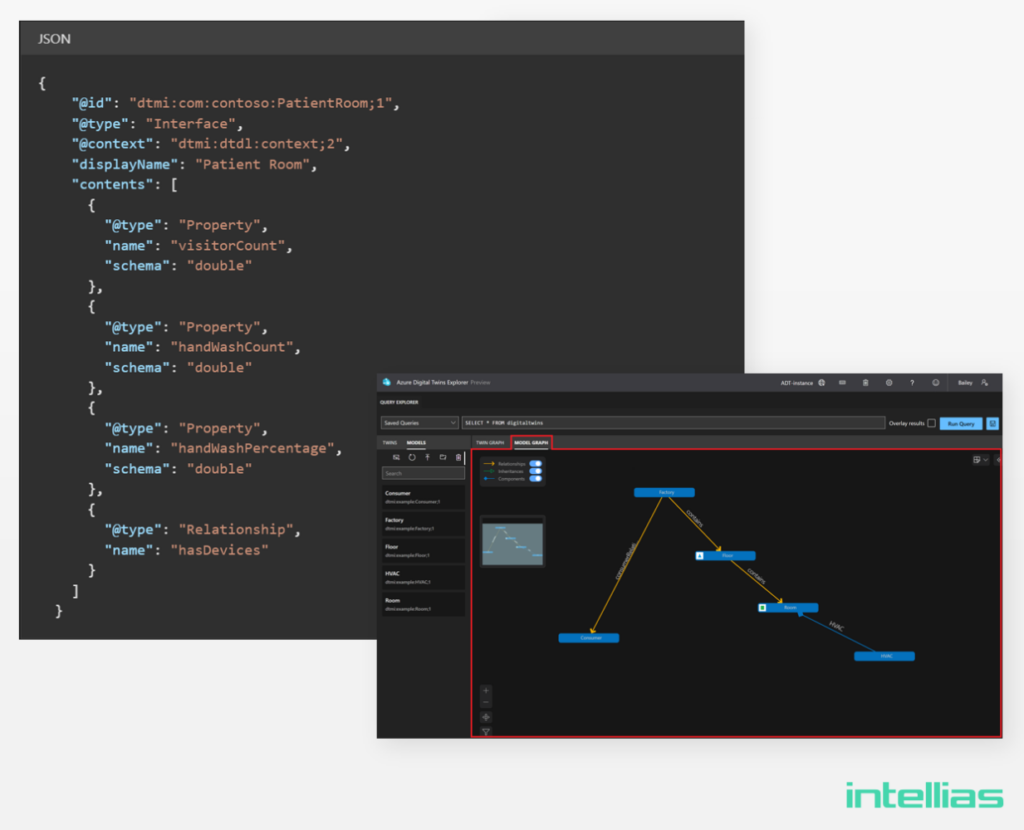Open the help question mark icon

(x=911, y=382)
